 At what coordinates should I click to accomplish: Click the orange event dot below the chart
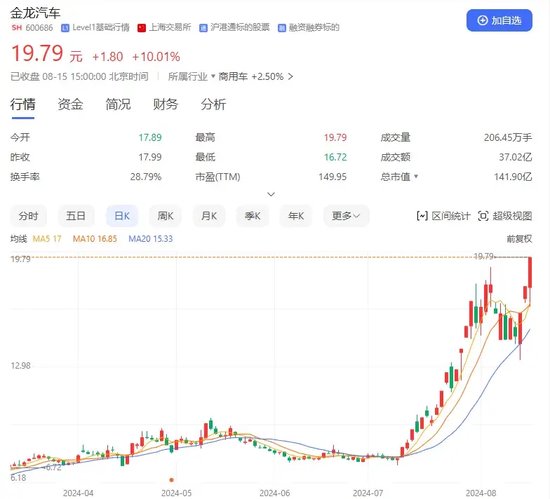[x=172, y=480]
